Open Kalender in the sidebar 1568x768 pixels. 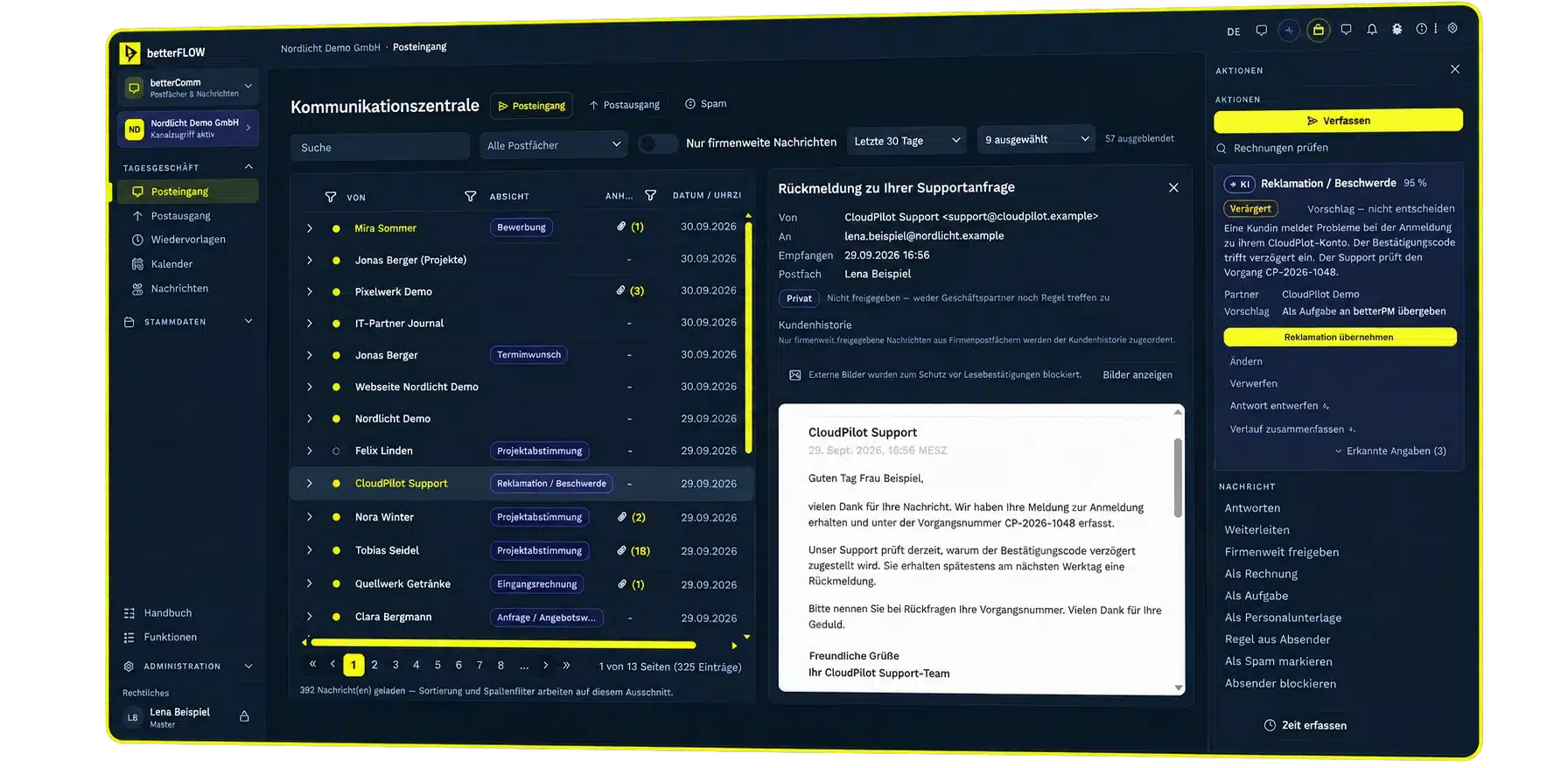click(x=171, y=264)
